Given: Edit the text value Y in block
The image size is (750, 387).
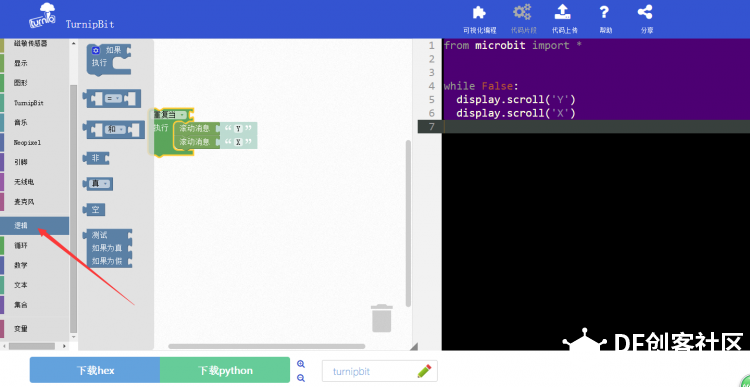Looking at the screenshot, I should click(238, 128).
